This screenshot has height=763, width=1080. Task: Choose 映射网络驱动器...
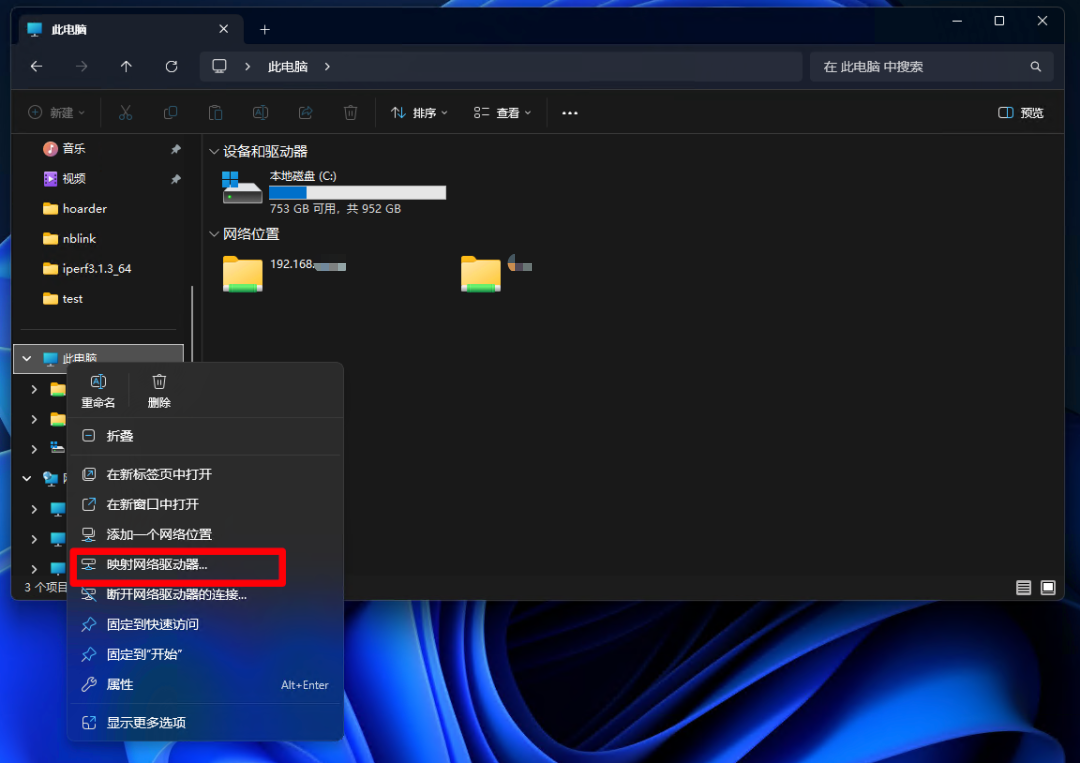point(205,565)
